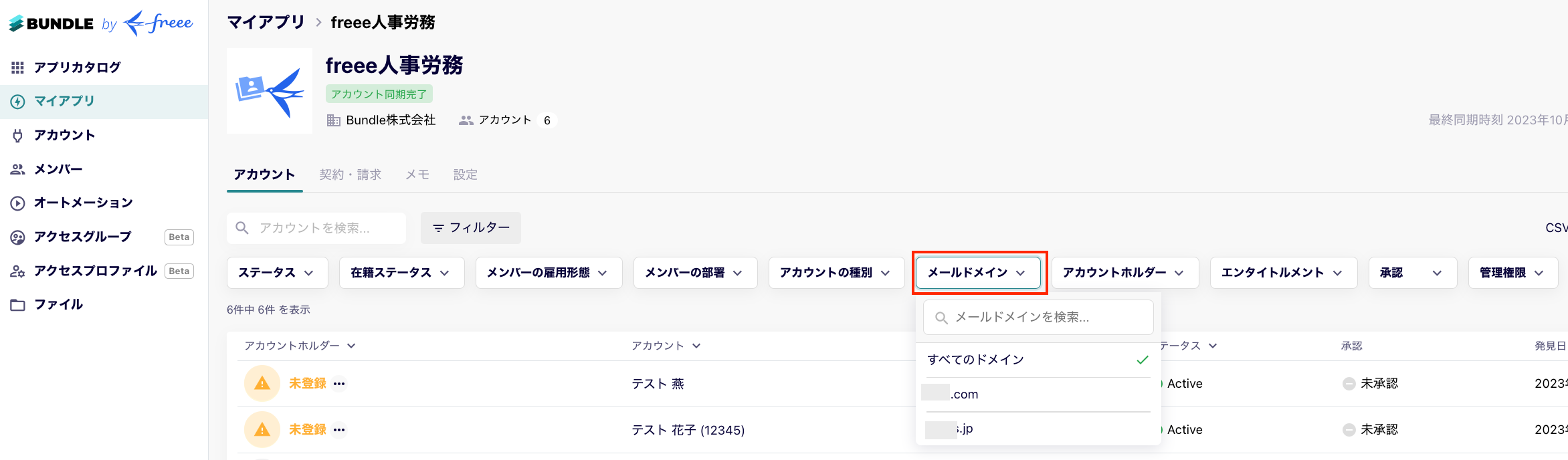The height and width of the screenshot is (460, 1568).
Task: Click the people icon beside アカウント count
Action: click(466, 120)
